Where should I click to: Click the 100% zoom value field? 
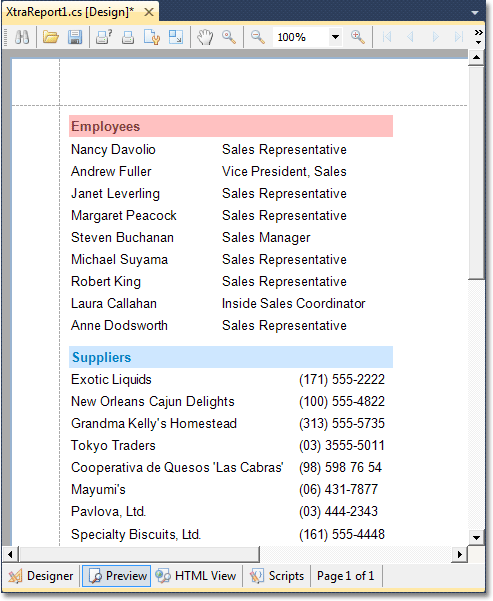[x=301, y=37]
